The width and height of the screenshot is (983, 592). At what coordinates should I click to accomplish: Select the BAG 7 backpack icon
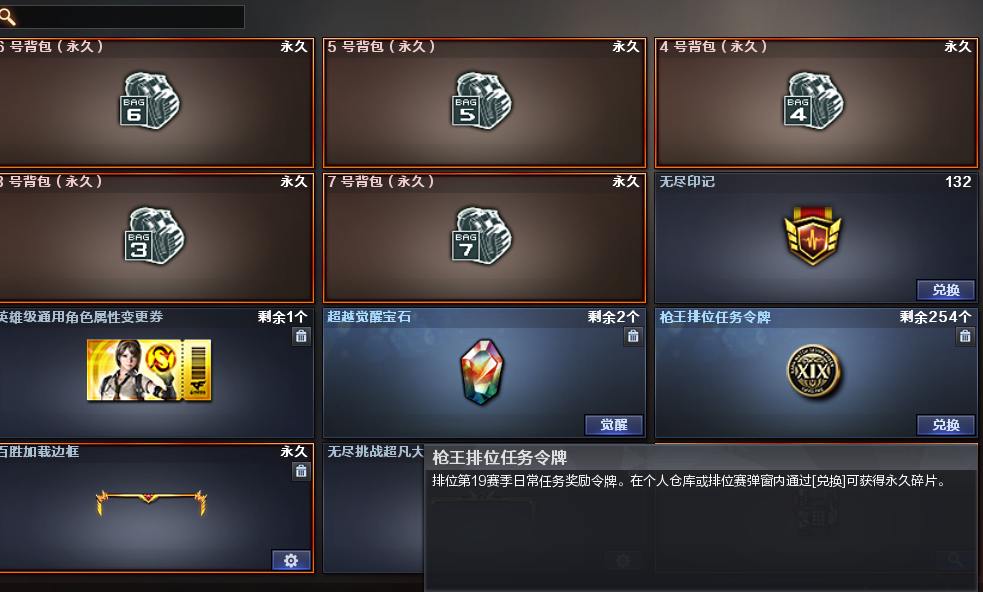(481, 236)
